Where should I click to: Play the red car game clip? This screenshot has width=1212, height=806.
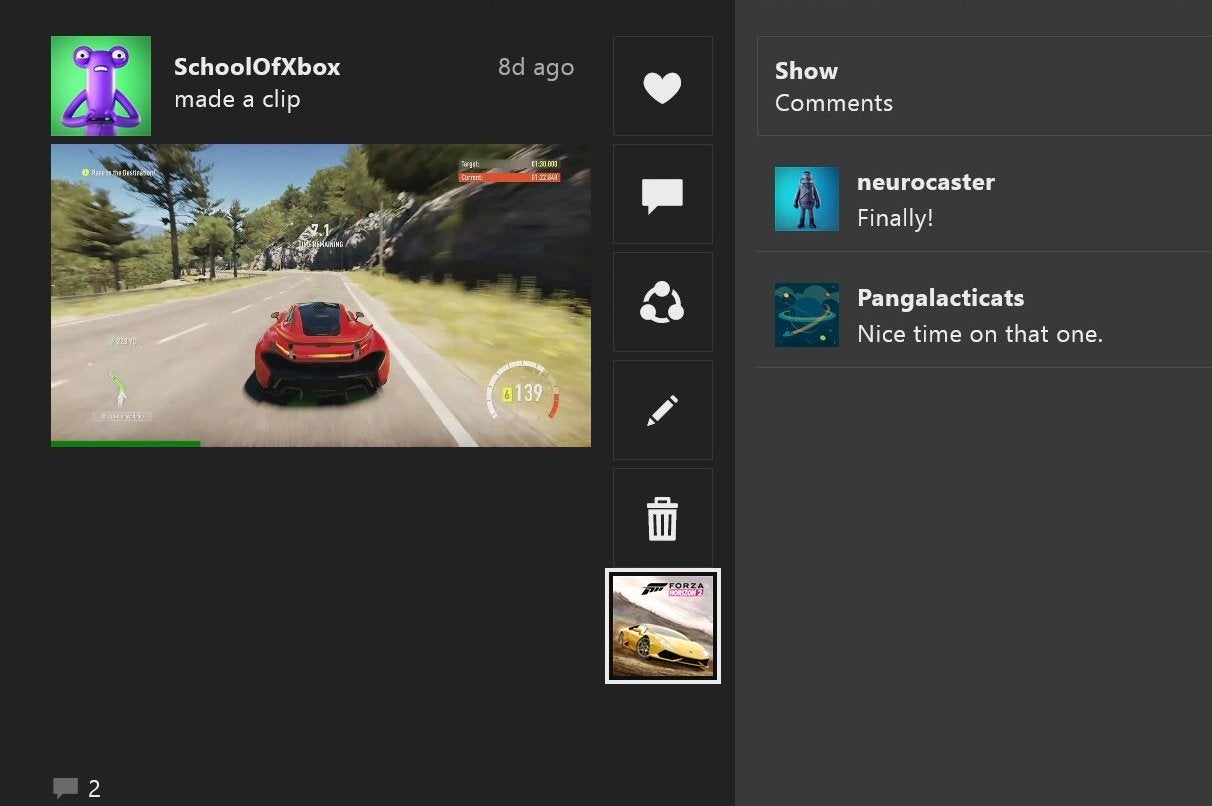(x=321, y=293)
